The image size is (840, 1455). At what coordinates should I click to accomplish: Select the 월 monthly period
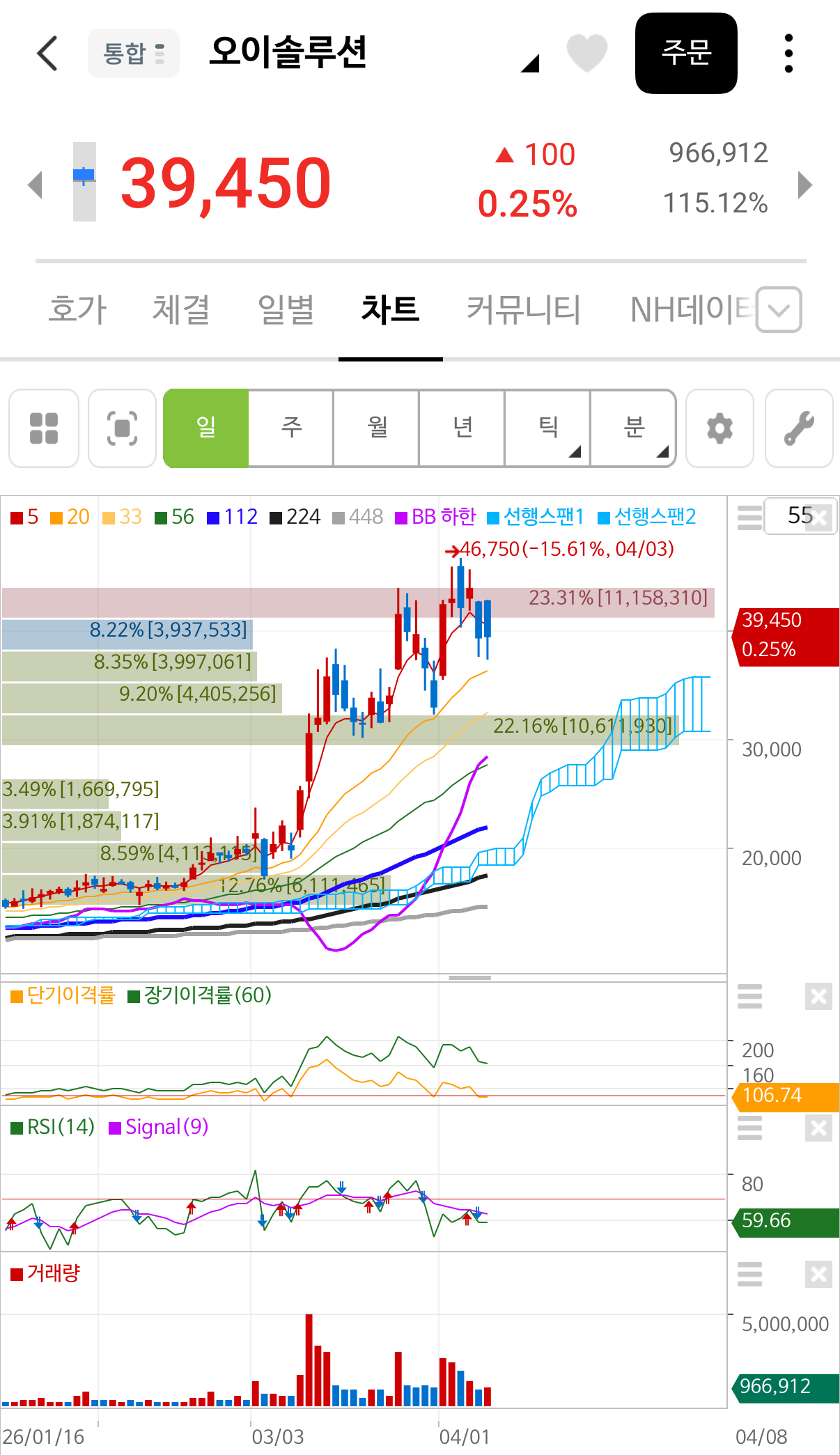[377, 428]
